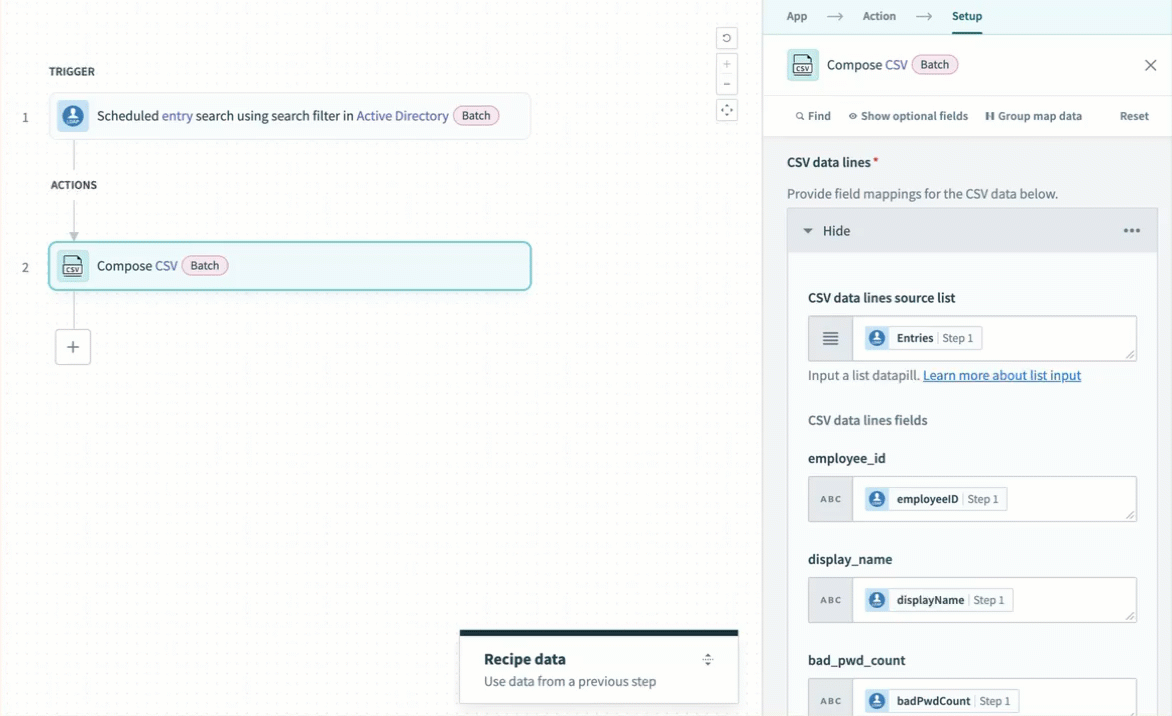Click the display_name input field
The height and width of the screenshot is (716, 1172).
tap(1070, 600)
